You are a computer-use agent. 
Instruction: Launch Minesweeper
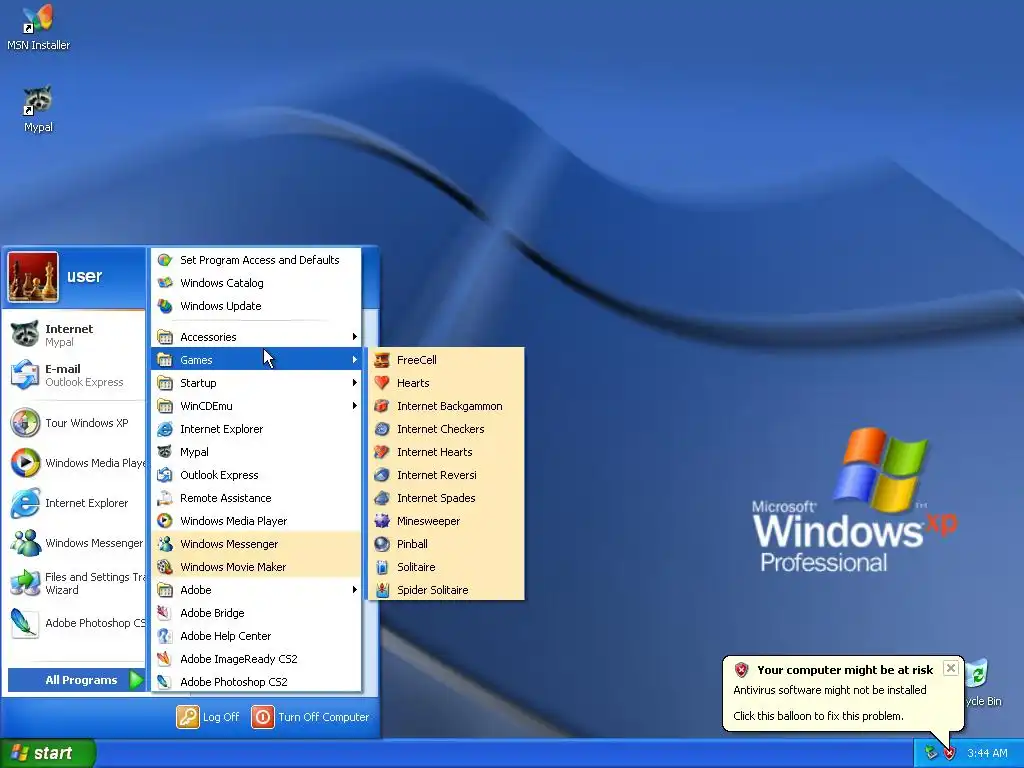[x=446, y=520]
